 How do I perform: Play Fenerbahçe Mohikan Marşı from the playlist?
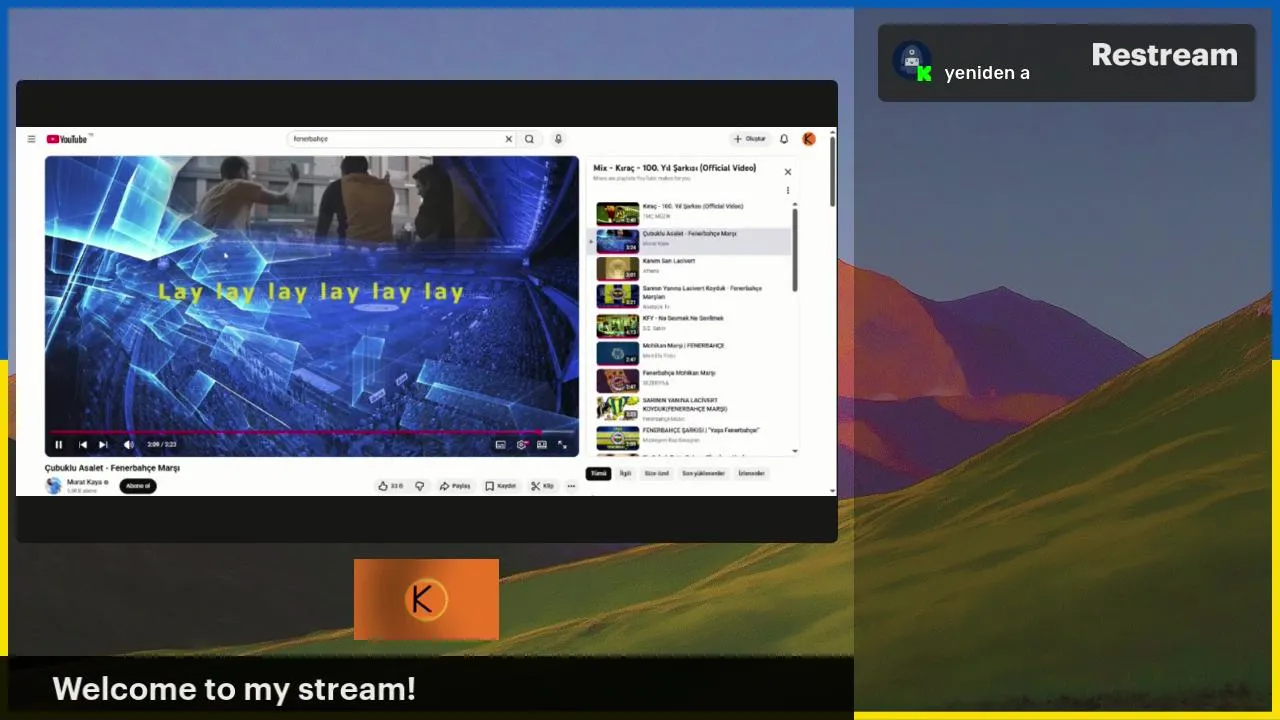(690, 380)
